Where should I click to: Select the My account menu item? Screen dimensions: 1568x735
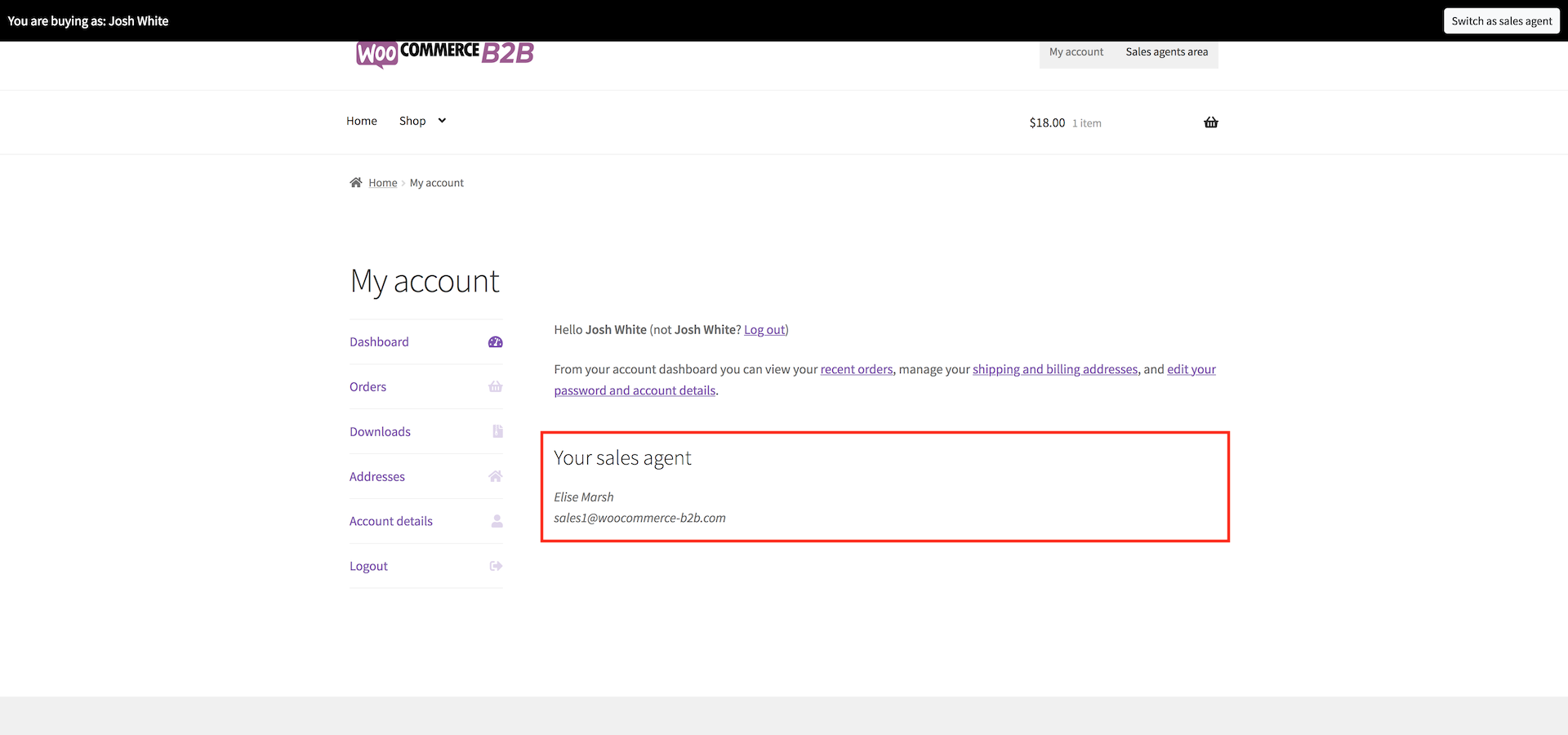click(x=1076, y=51)
